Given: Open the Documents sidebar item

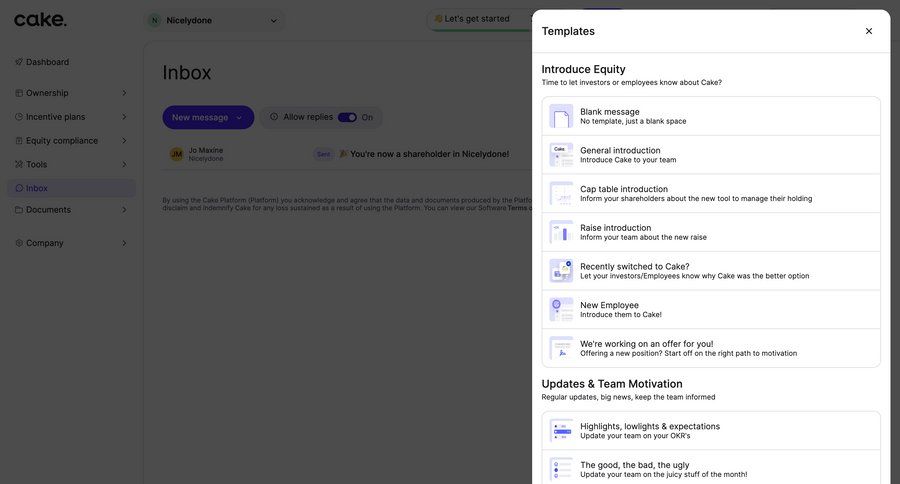Looking at the screenshot, I should click(x=48, y=210).
